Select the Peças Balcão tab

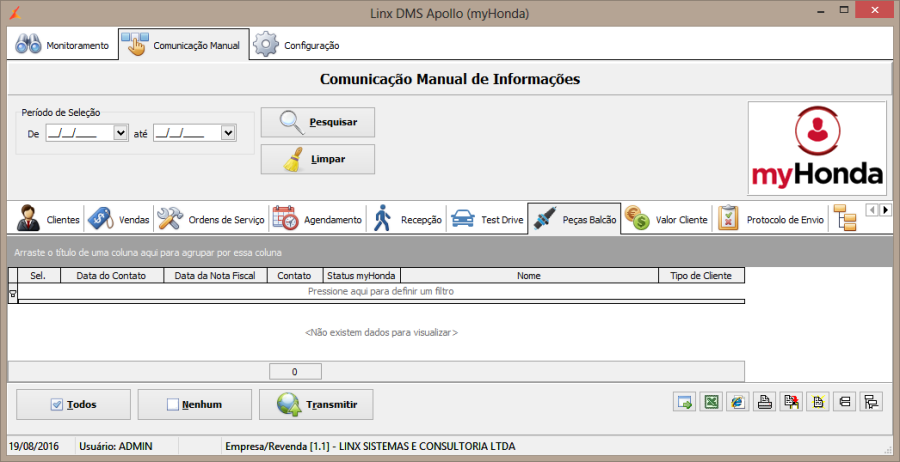click(x=574, y=219)
